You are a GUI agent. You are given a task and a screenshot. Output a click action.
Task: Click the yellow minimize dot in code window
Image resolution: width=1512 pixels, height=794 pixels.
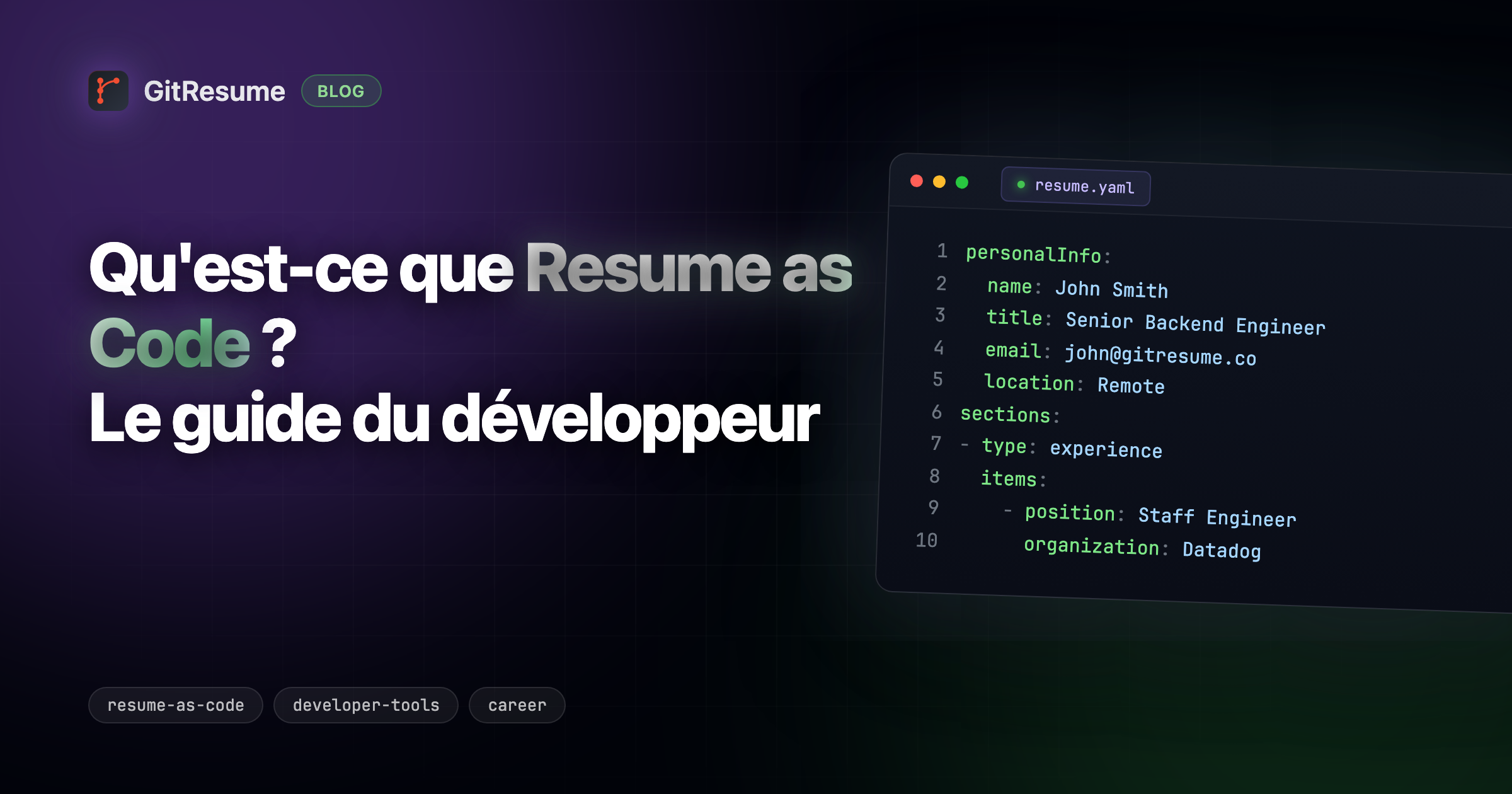point(939,182)
